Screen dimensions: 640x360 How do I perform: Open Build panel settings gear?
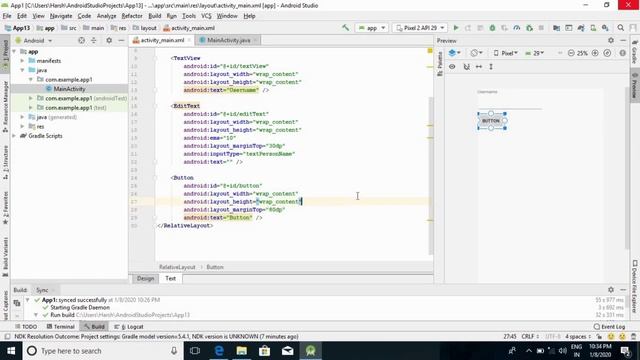[611, 289]
